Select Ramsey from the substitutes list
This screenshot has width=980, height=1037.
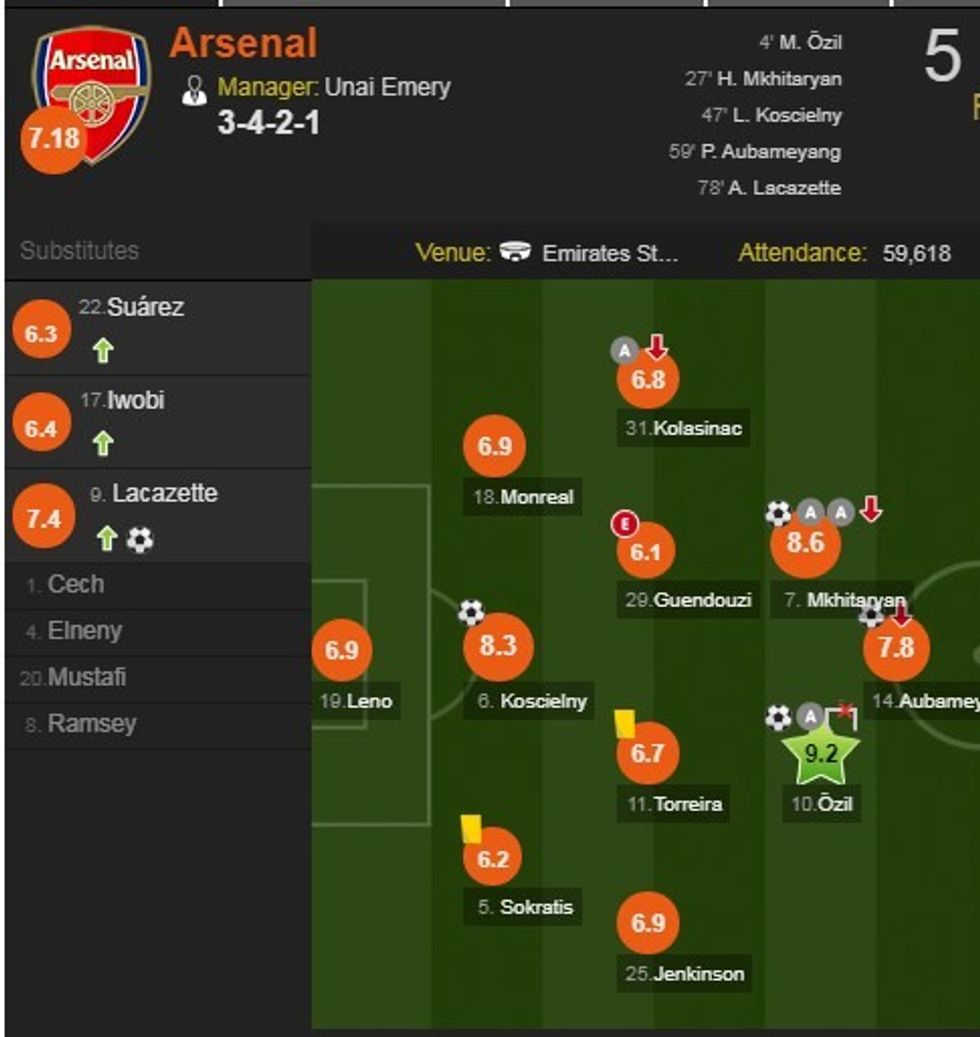(x=92, y=724)
